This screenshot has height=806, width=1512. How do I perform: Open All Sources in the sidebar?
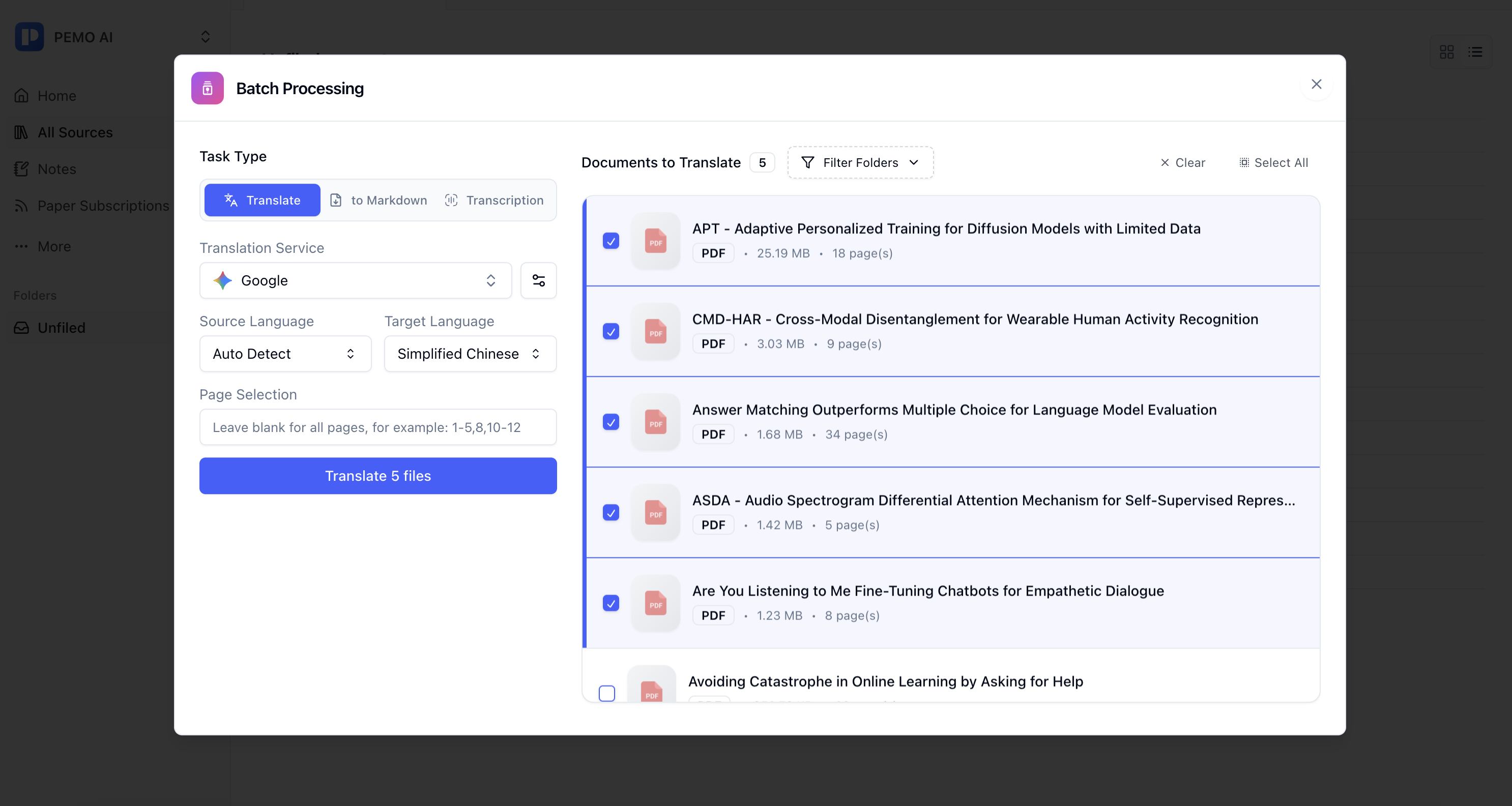pyautogui.click(x=75, y=133)
